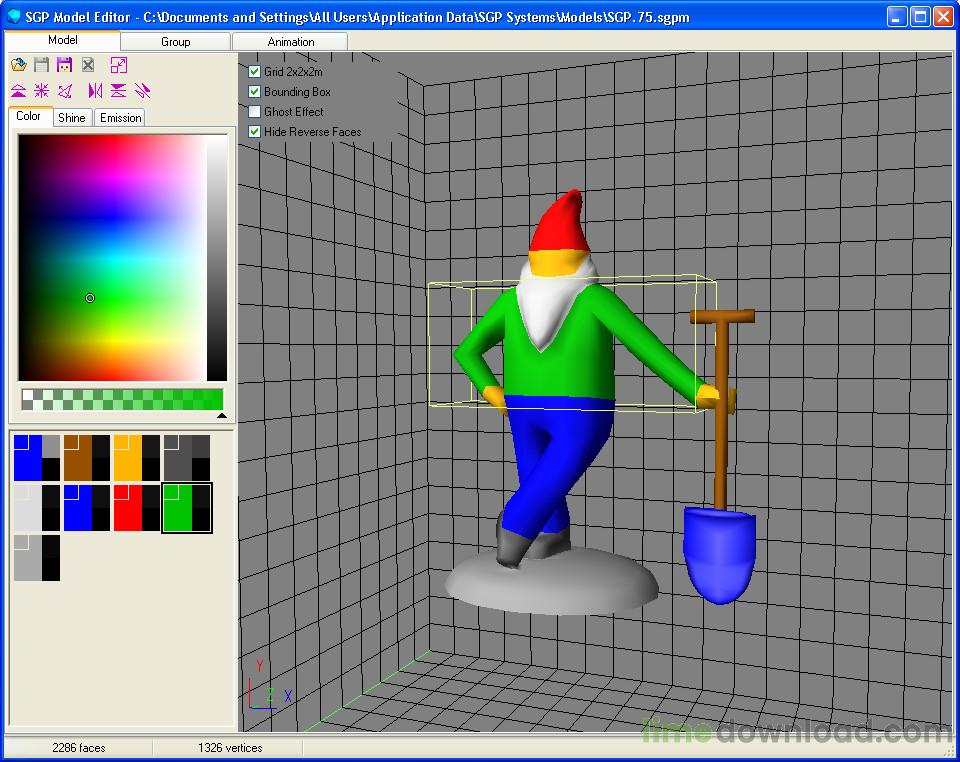Toggle the Hide Reverse Faces checkbox
Viewport: 960px width, 762px height.
tap(254, 132)
